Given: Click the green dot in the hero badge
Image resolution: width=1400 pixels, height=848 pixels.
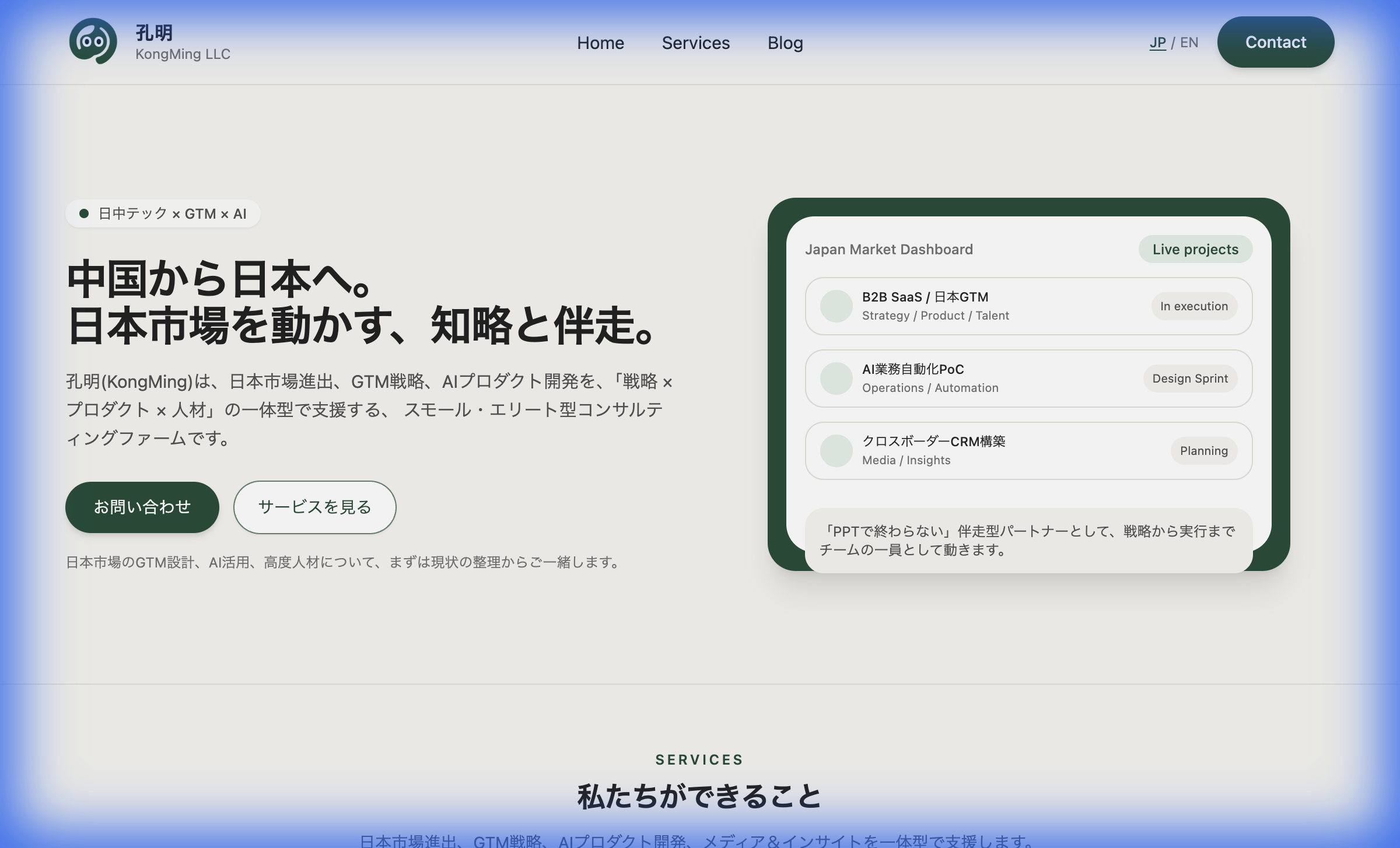Looking at the screenshot, I should (83, 213).
